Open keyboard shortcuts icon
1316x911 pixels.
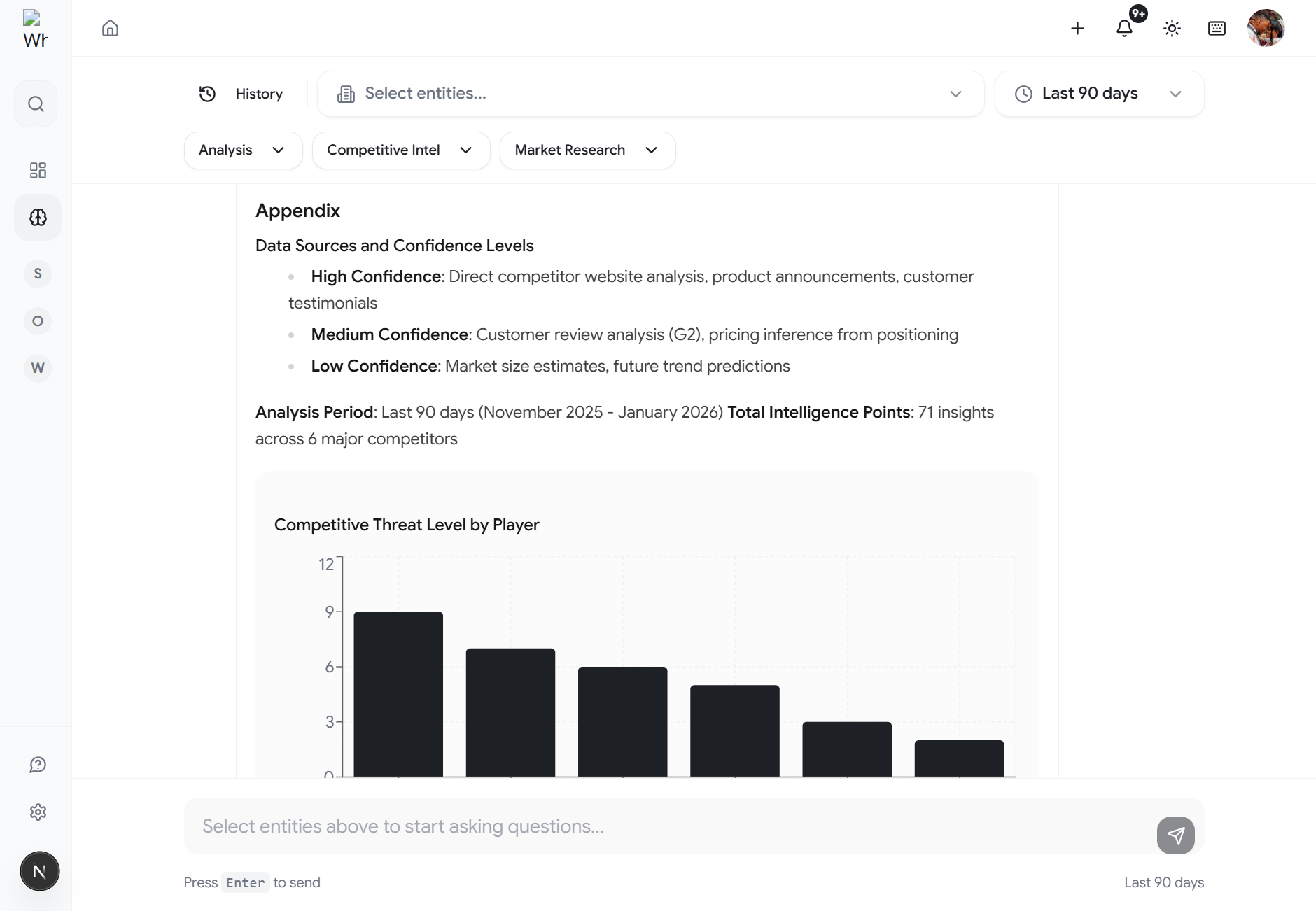(x=1217, y=28)
